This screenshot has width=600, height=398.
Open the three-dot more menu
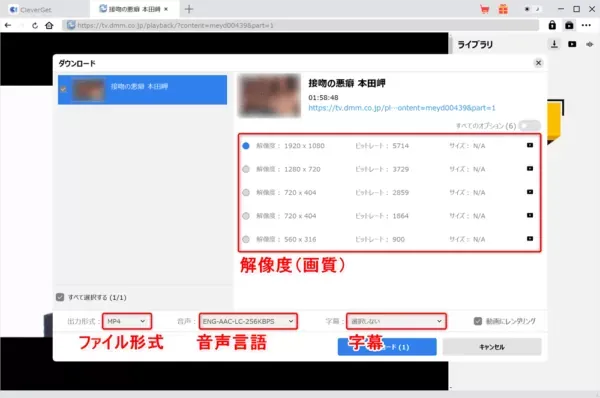(586, 25)
